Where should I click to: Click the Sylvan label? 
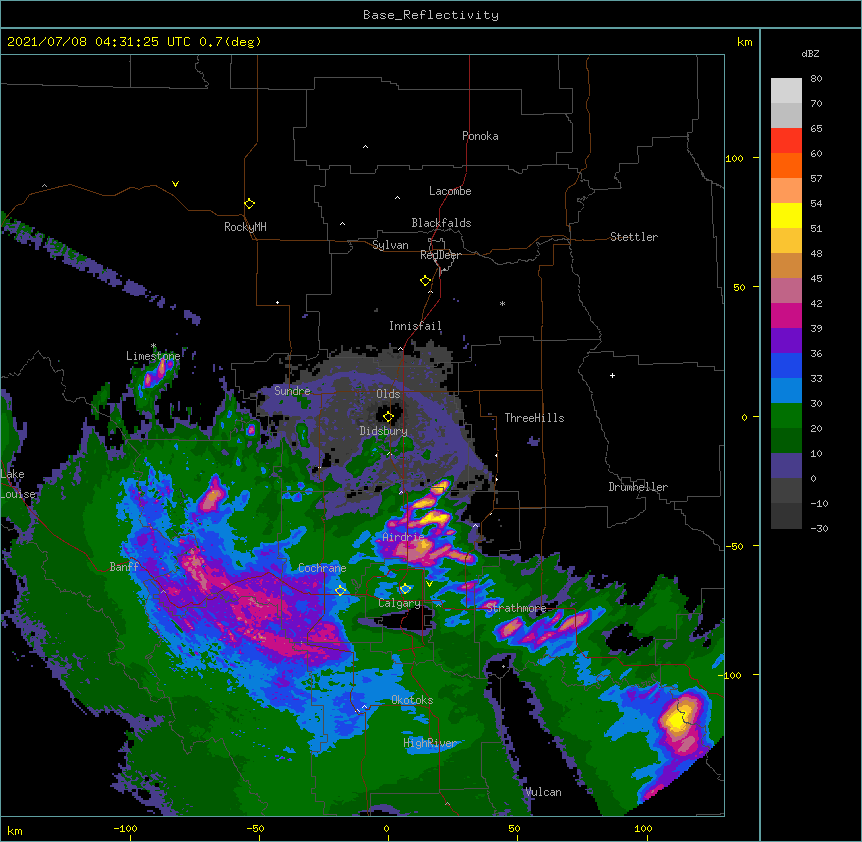coord(390,245)
